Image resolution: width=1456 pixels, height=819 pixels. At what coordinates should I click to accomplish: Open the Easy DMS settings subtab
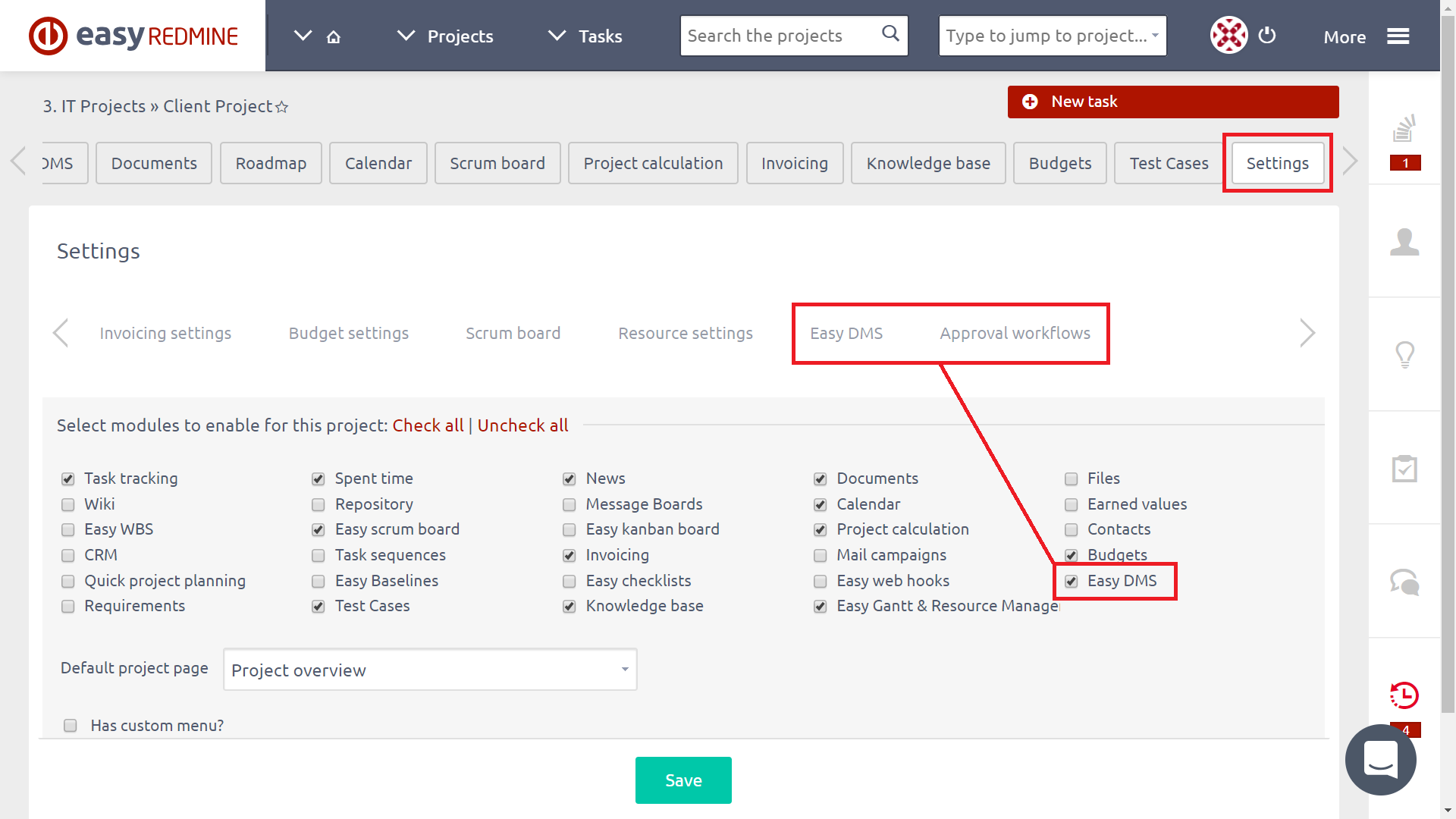pyautogui.click(x=846, y=333)
